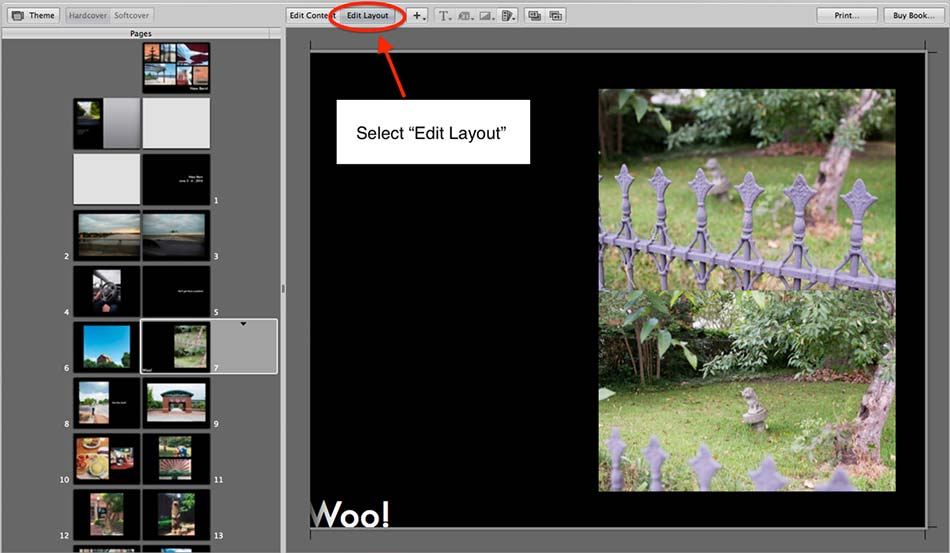Open the add page plus menu
The width and height of the screenshot is (950, 553).
(x=418, y=16)
